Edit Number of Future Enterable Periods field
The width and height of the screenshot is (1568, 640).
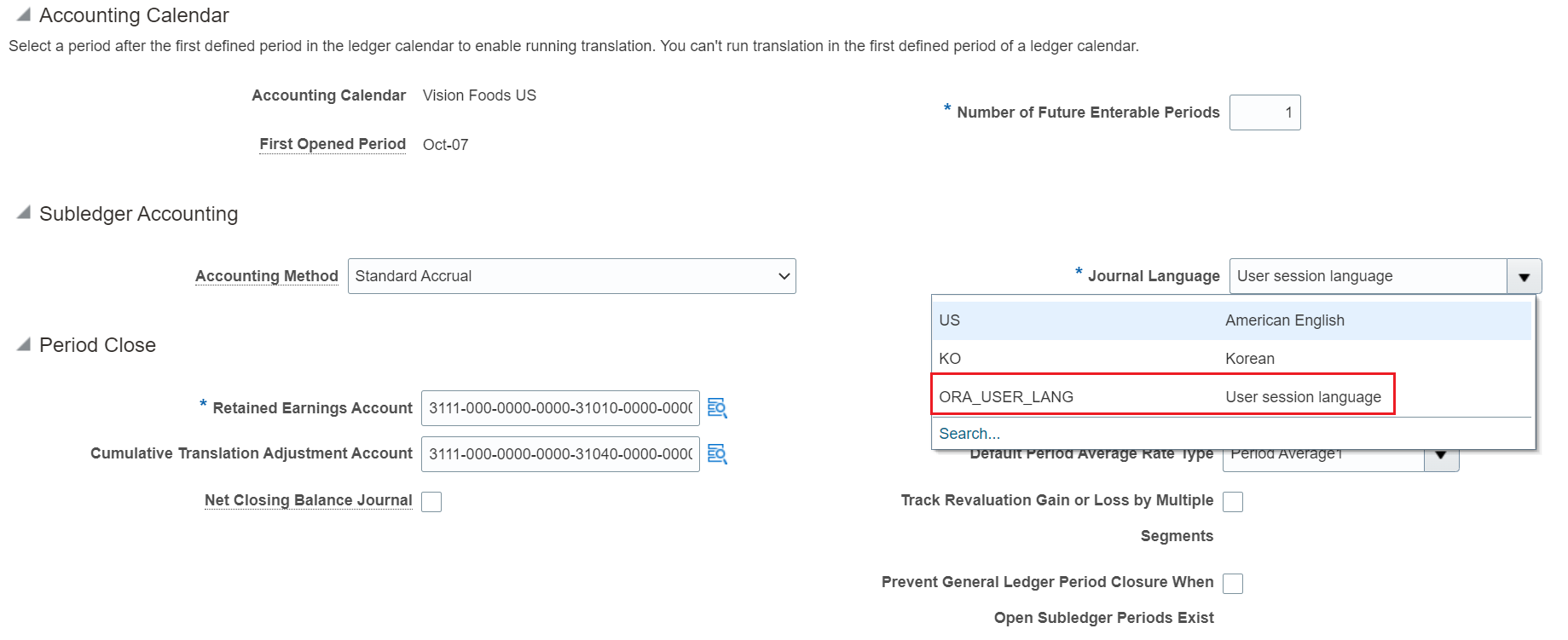click(1264, 112)
